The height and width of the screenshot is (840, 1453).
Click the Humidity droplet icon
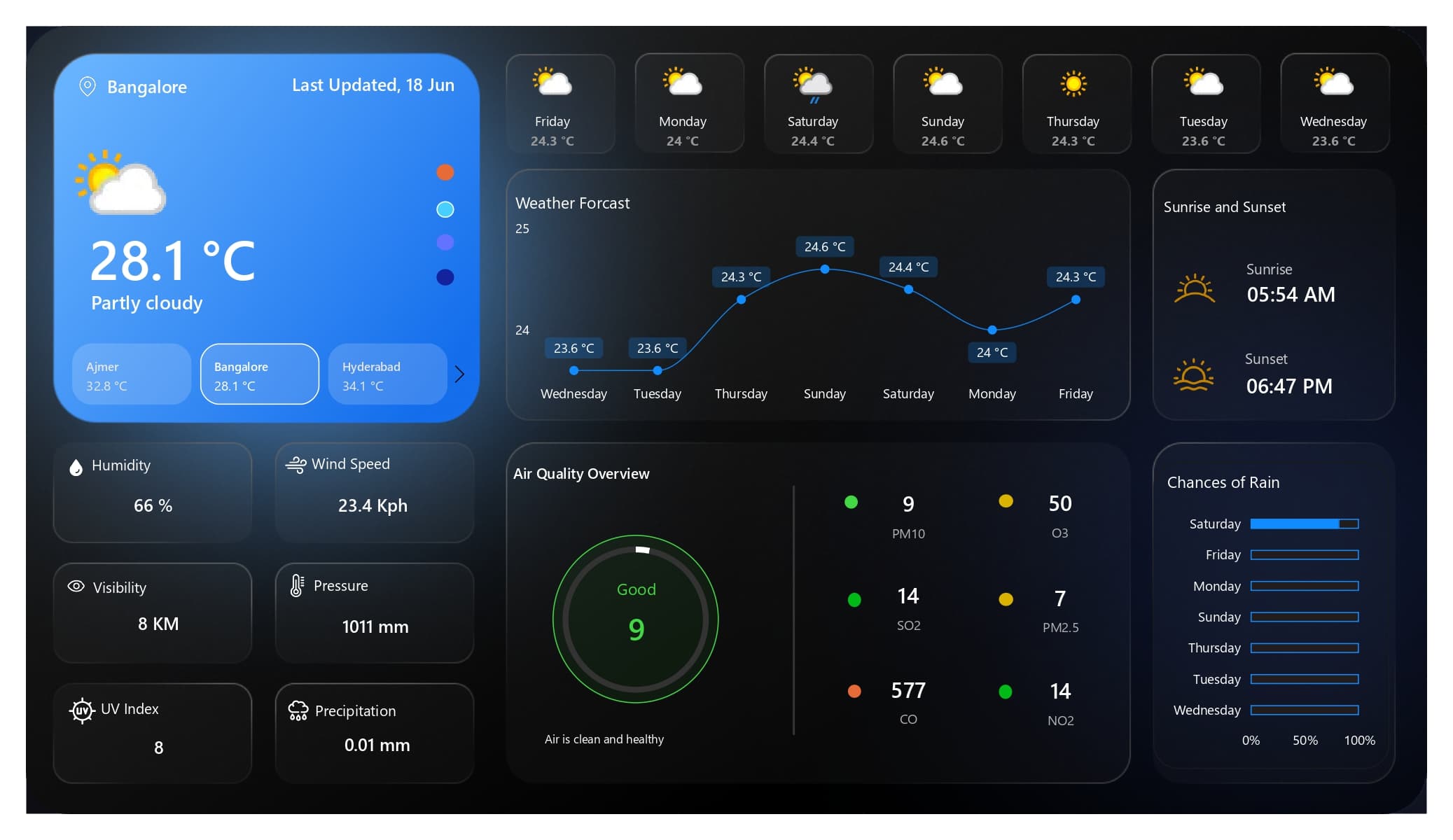tap(76, 467)
